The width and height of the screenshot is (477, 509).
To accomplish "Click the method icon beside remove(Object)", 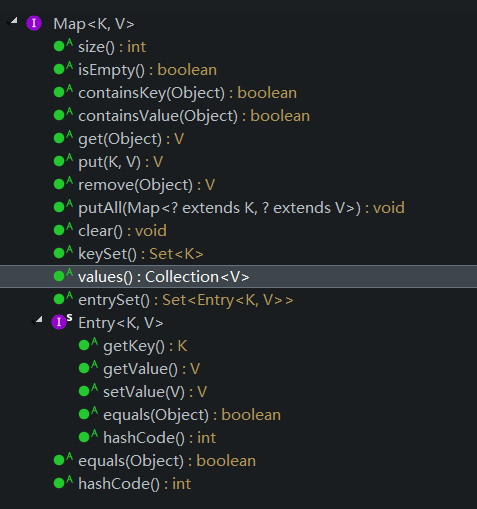I will [63, 183].
